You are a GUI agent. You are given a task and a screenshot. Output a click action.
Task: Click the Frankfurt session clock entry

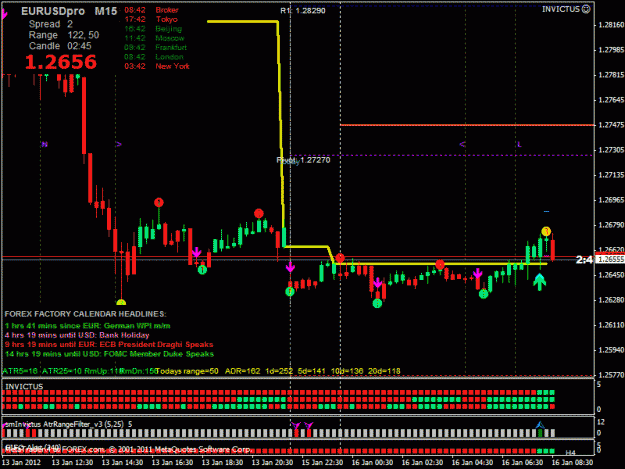pyautogui.click(x=155, y=47)
